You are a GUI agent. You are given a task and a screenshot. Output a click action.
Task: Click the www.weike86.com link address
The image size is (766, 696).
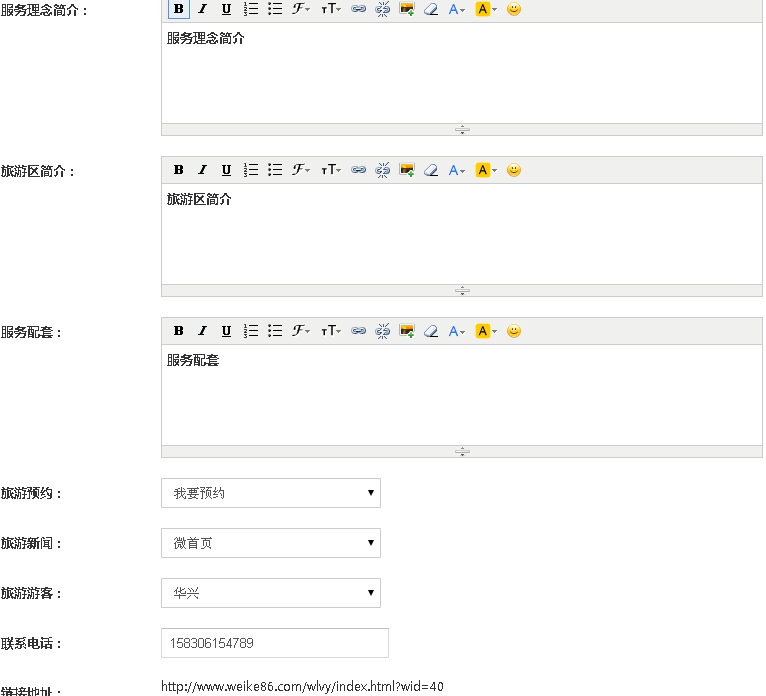tap(301, 686)
